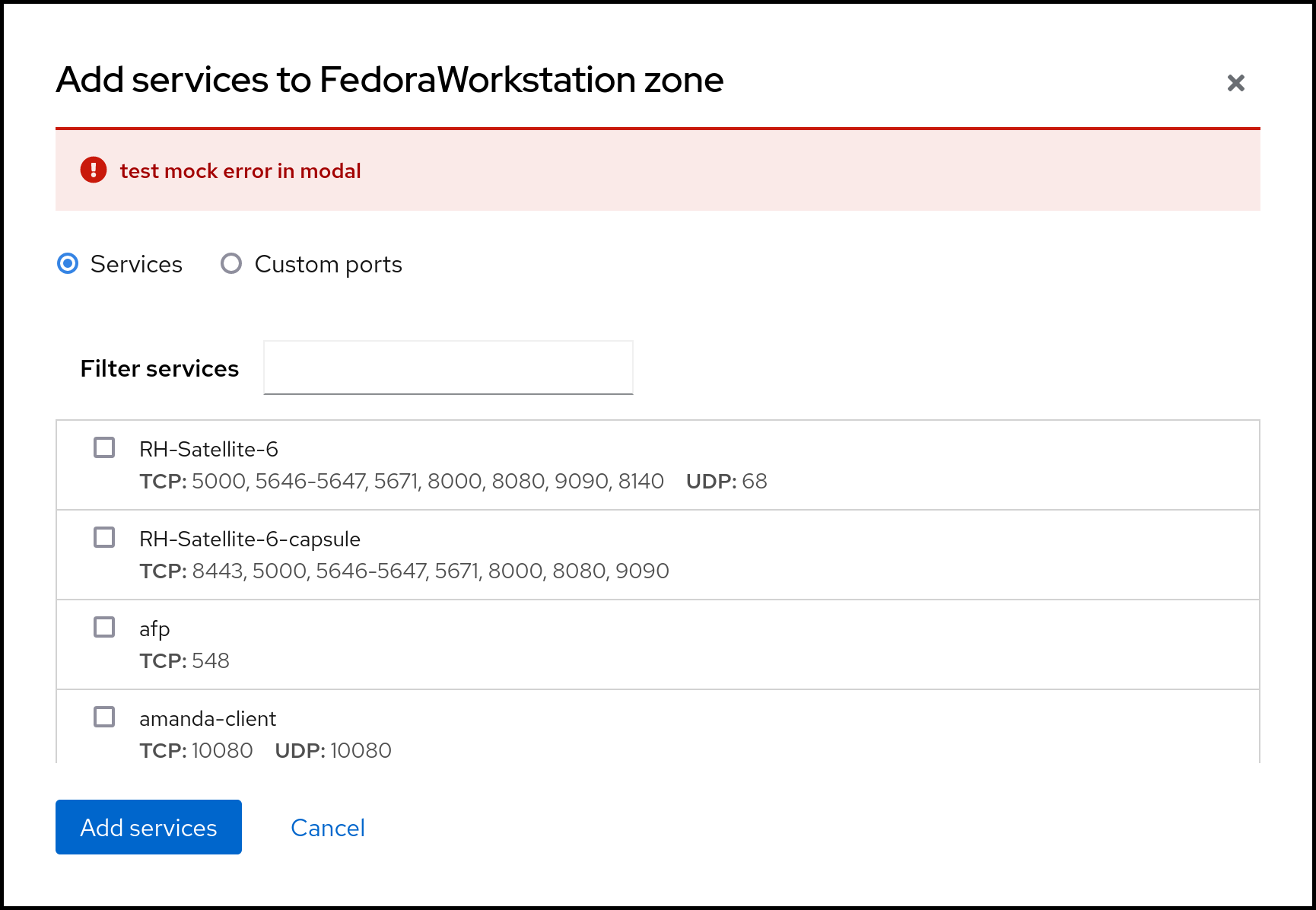Check the RH-Satellite-6 service checkbox
Screen dimensions: 1316x910
click(x=104, y=447)
